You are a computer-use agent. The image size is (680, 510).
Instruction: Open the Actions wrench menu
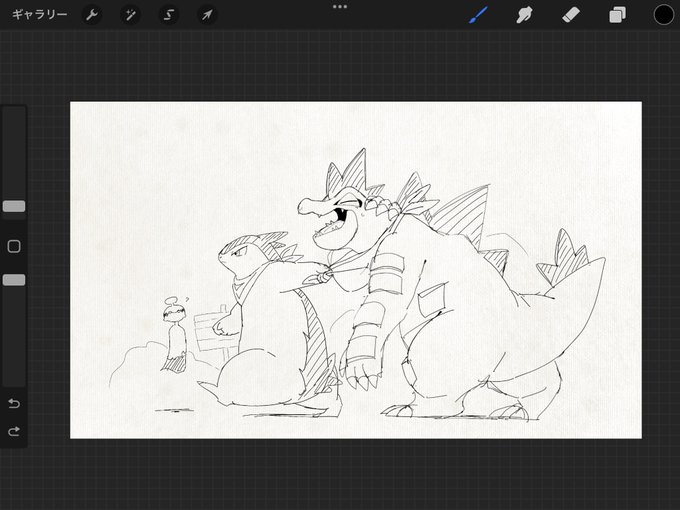[x=92, y=15]
